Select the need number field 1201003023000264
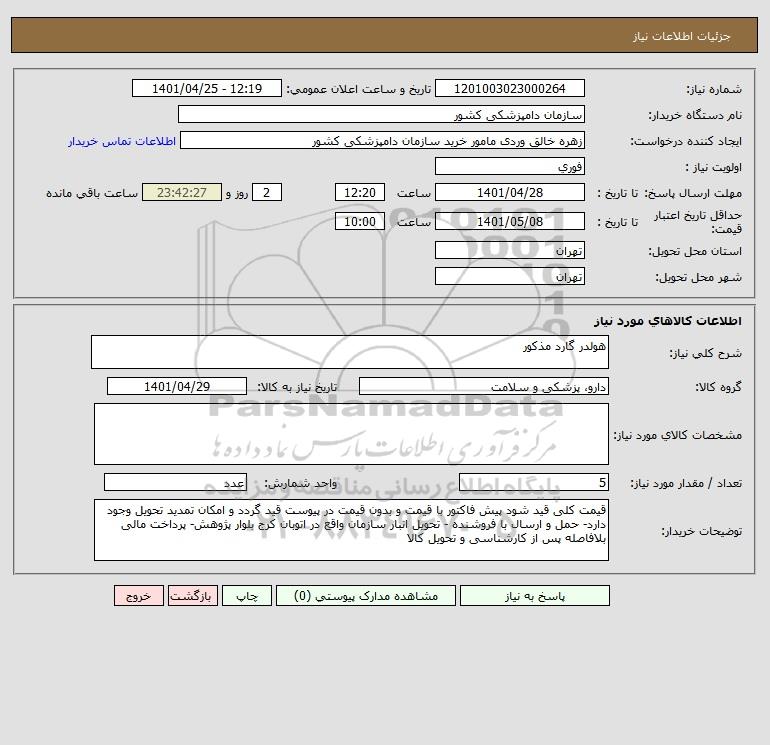 point(510,88)
